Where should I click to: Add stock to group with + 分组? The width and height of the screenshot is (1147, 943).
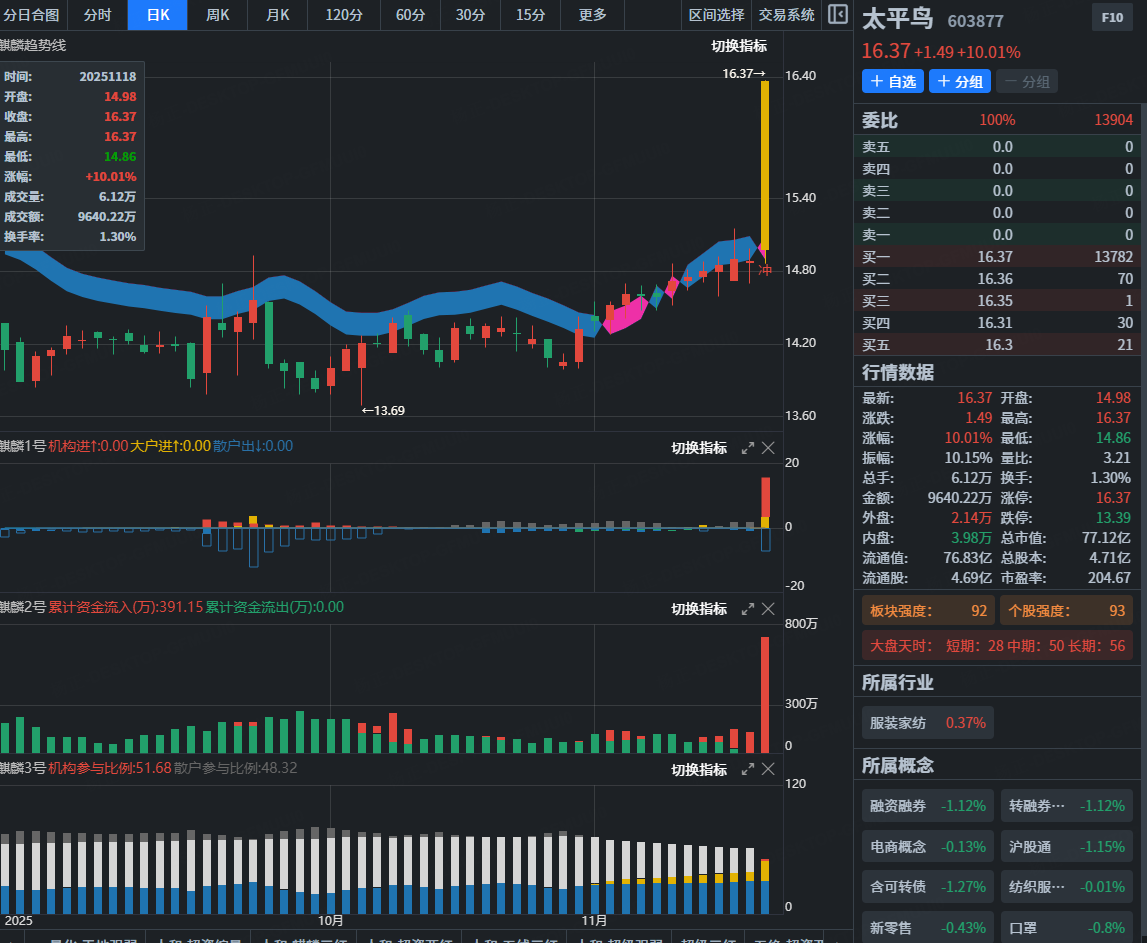point(959,82)
